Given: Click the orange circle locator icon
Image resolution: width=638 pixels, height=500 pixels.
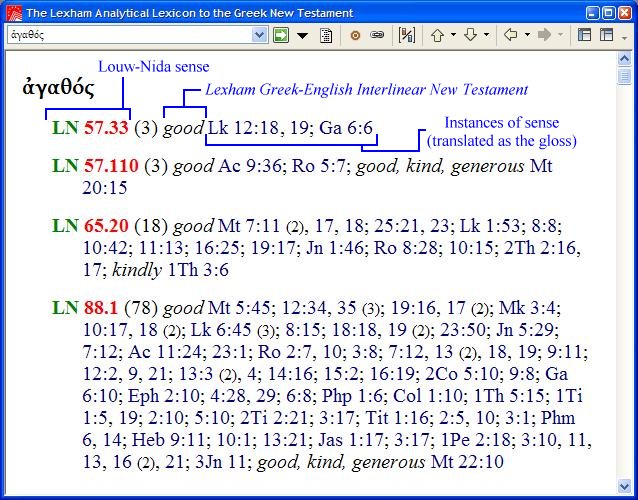Looking at the screenshot, I should point(355,36).
